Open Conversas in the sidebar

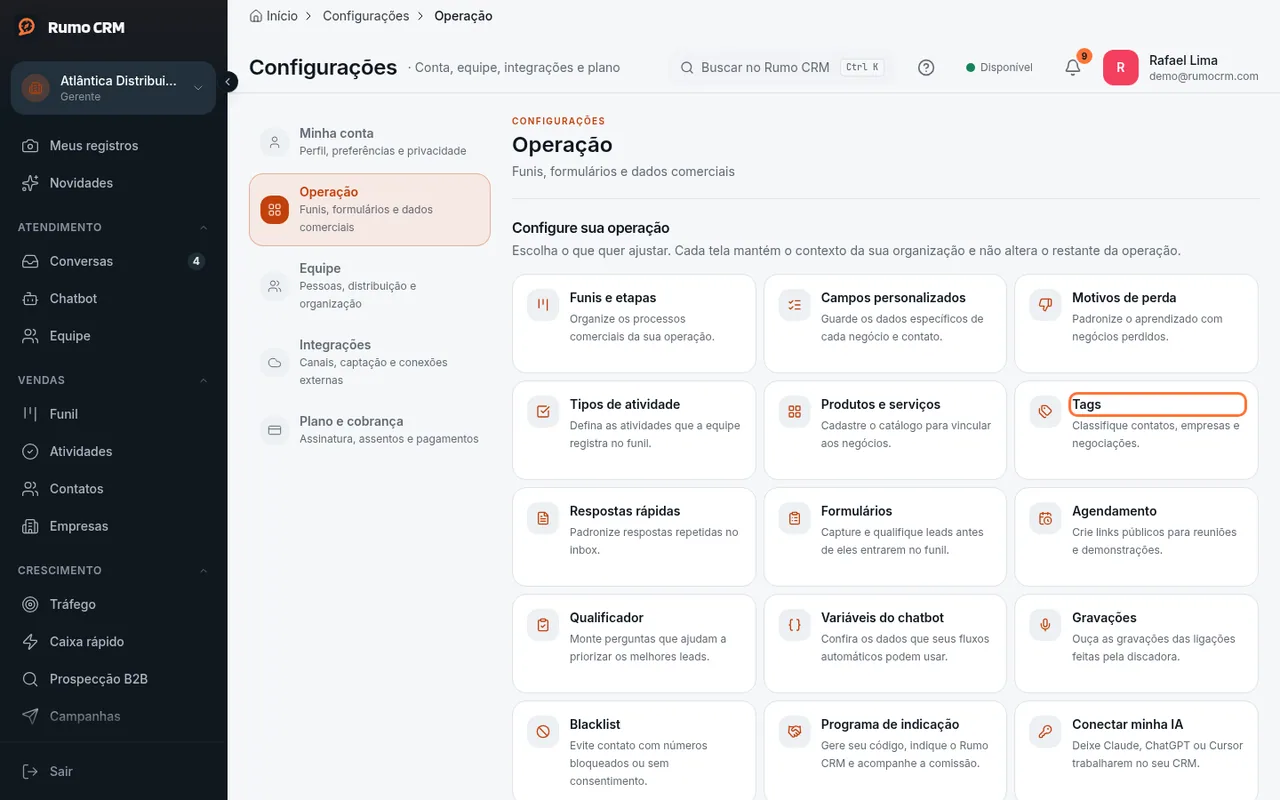tap(113, 261)
